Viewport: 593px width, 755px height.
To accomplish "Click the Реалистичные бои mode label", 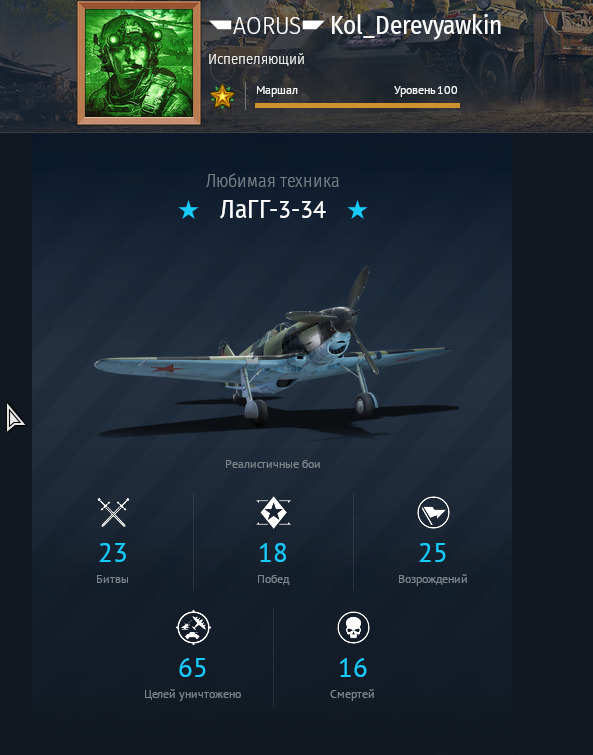I will click(272, 464).
